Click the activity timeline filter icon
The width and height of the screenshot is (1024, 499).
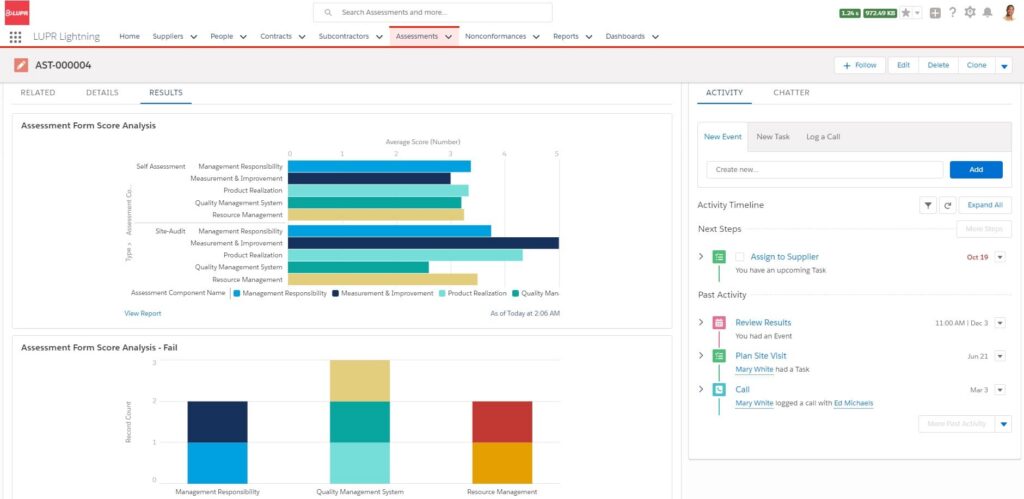(928, 205)
